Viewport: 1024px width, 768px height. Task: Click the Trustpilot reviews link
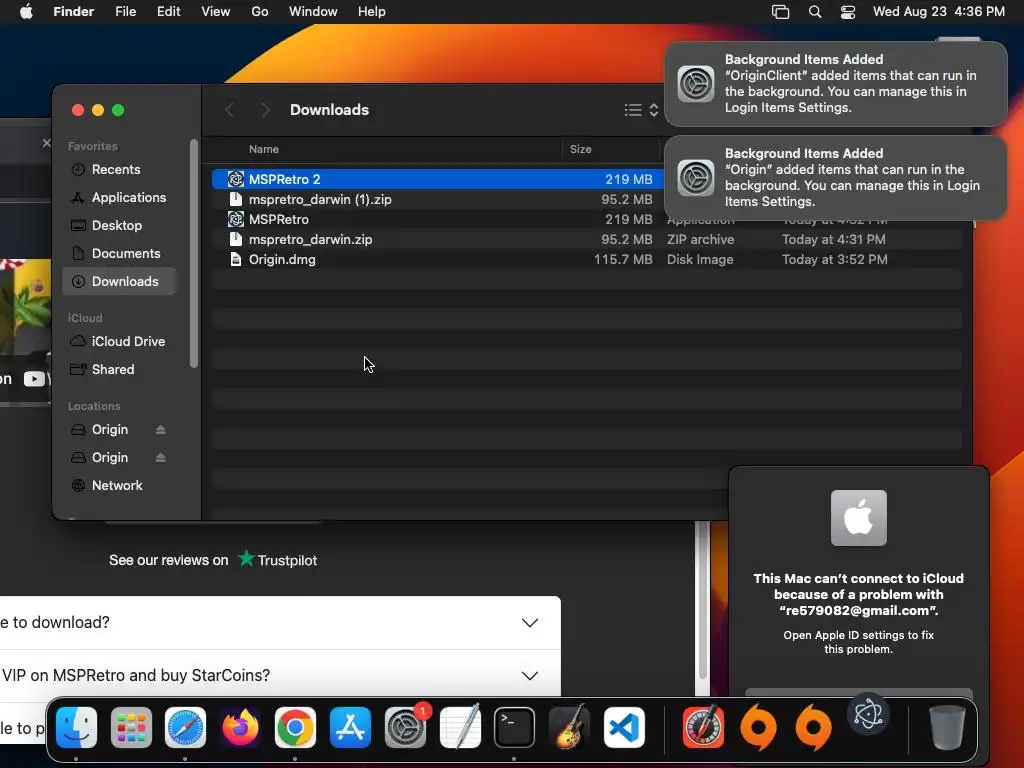(x=213, y=560)
